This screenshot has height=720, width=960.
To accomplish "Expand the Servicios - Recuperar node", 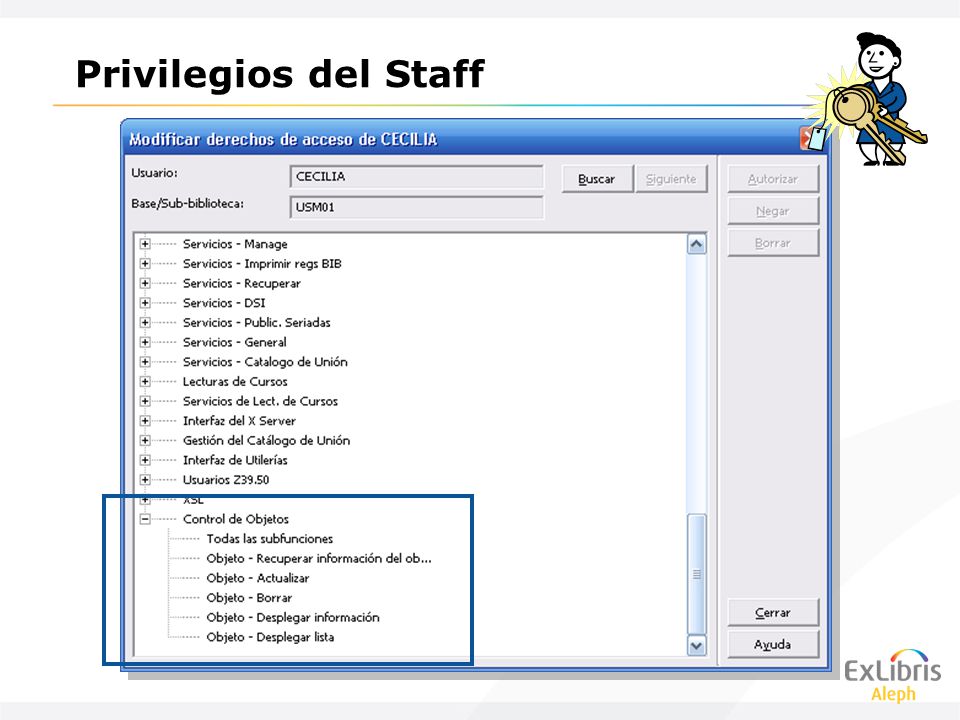I will click(x=145, y=283).
